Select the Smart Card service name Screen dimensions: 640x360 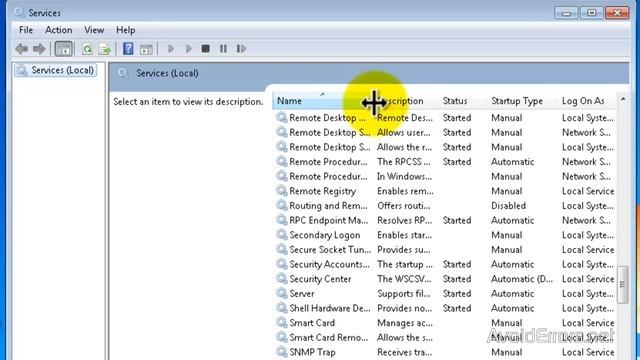[x=312, y=323]
